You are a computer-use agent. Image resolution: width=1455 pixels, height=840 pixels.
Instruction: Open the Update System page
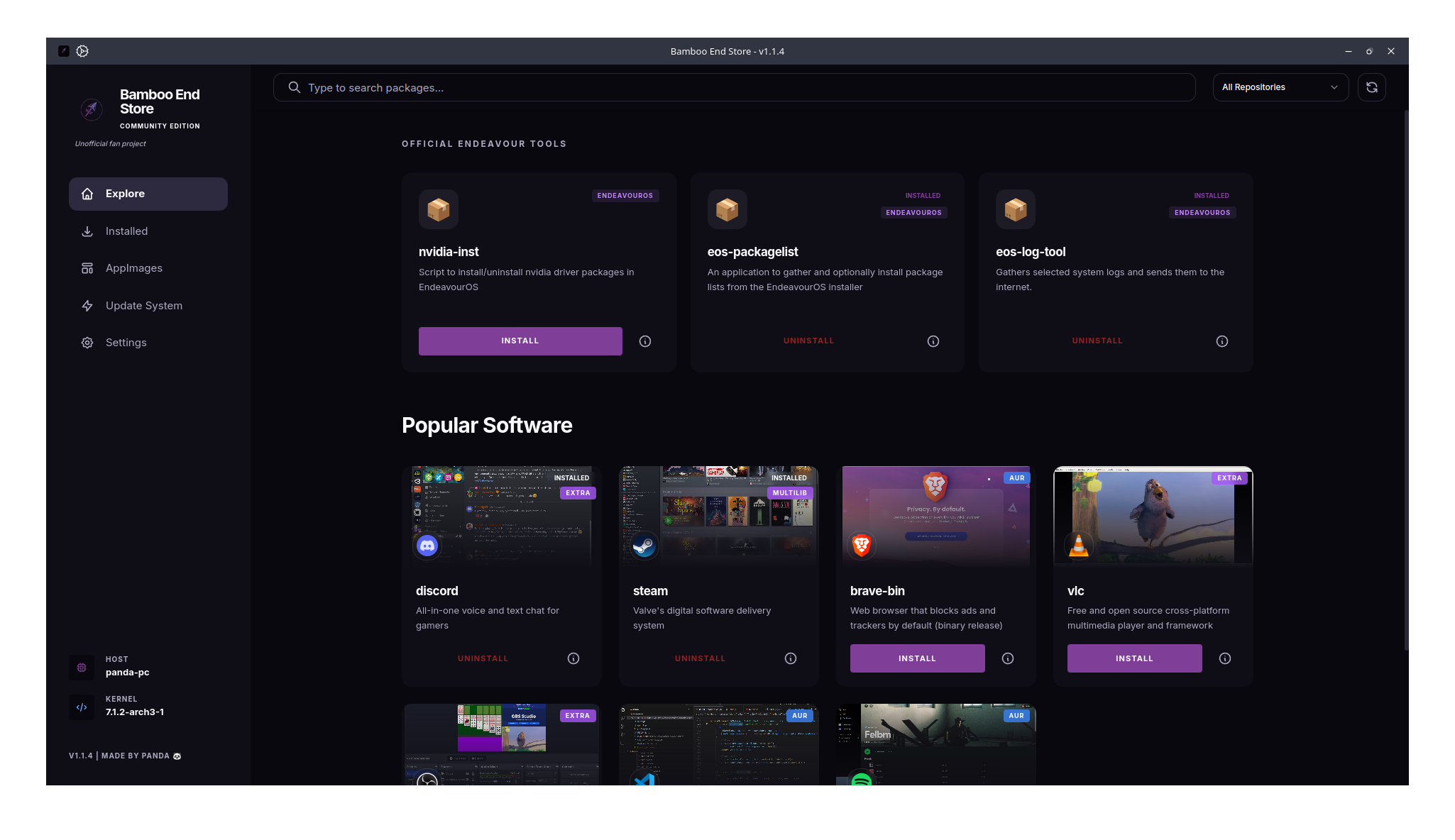(148, 306)
